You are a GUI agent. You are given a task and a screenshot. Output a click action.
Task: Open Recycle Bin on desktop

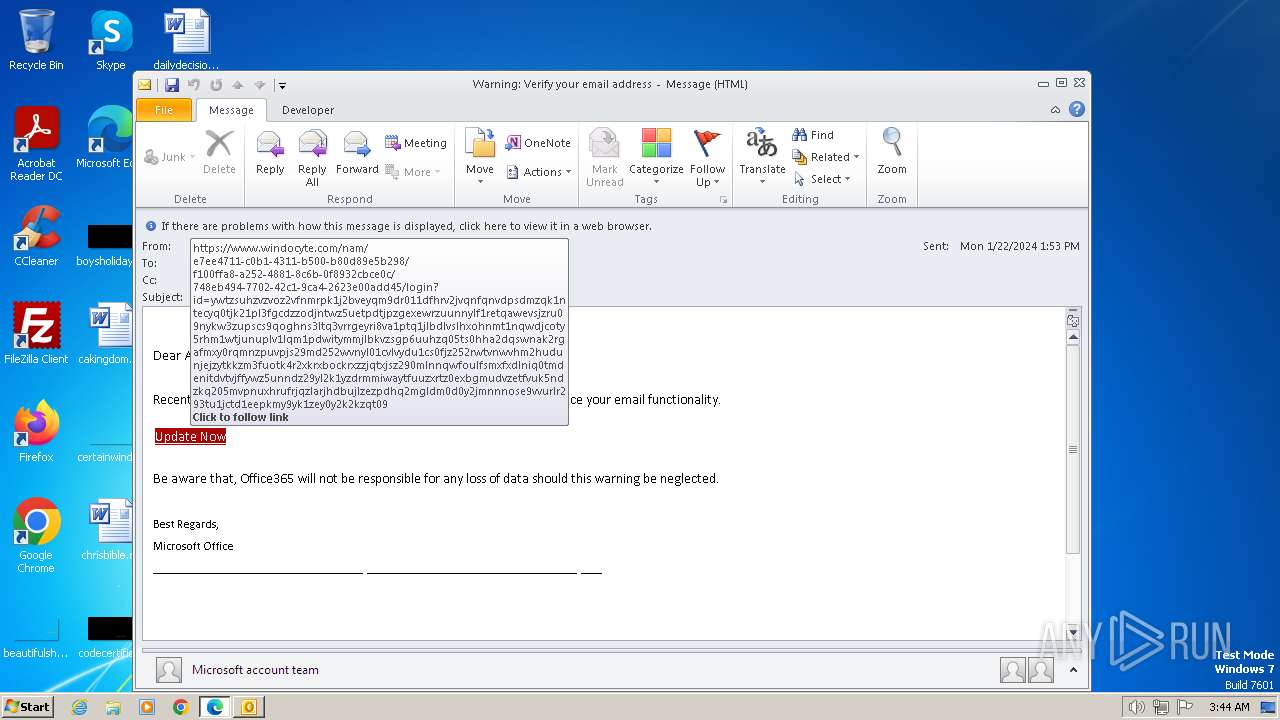click(36, 40)
